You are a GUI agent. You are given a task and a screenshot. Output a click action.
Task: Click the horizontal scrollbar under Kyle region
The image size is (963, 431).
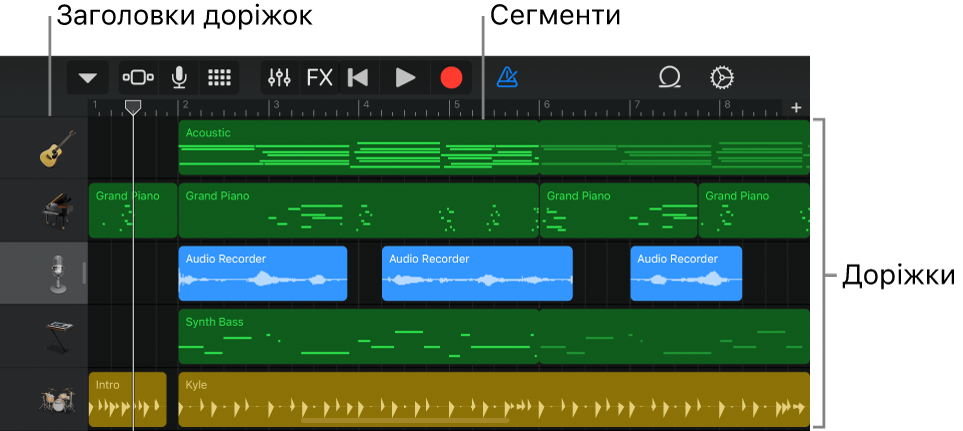pyautogui.click(x=405, y=421)
